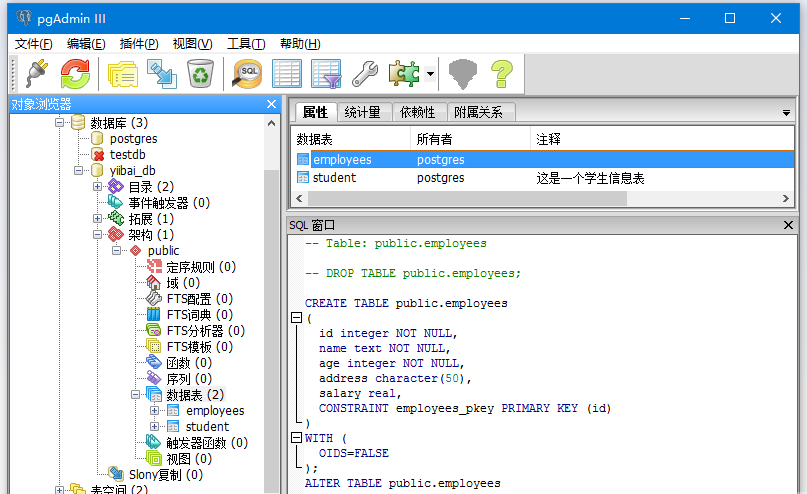The image size is (807, 494).
Task: Open the 工具(T) menu
Action: point(246,44)
